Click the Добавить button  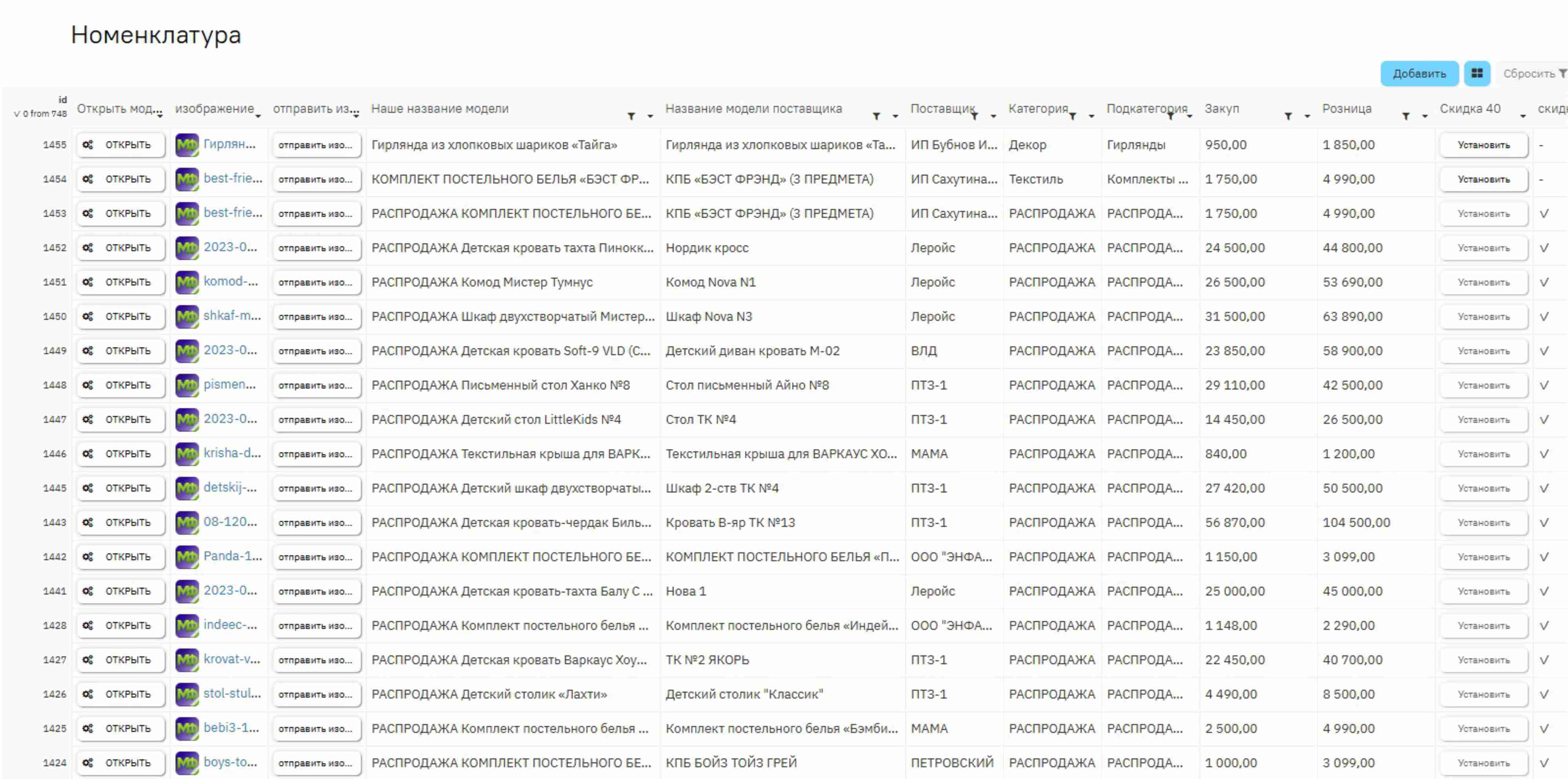point(1419,73)
